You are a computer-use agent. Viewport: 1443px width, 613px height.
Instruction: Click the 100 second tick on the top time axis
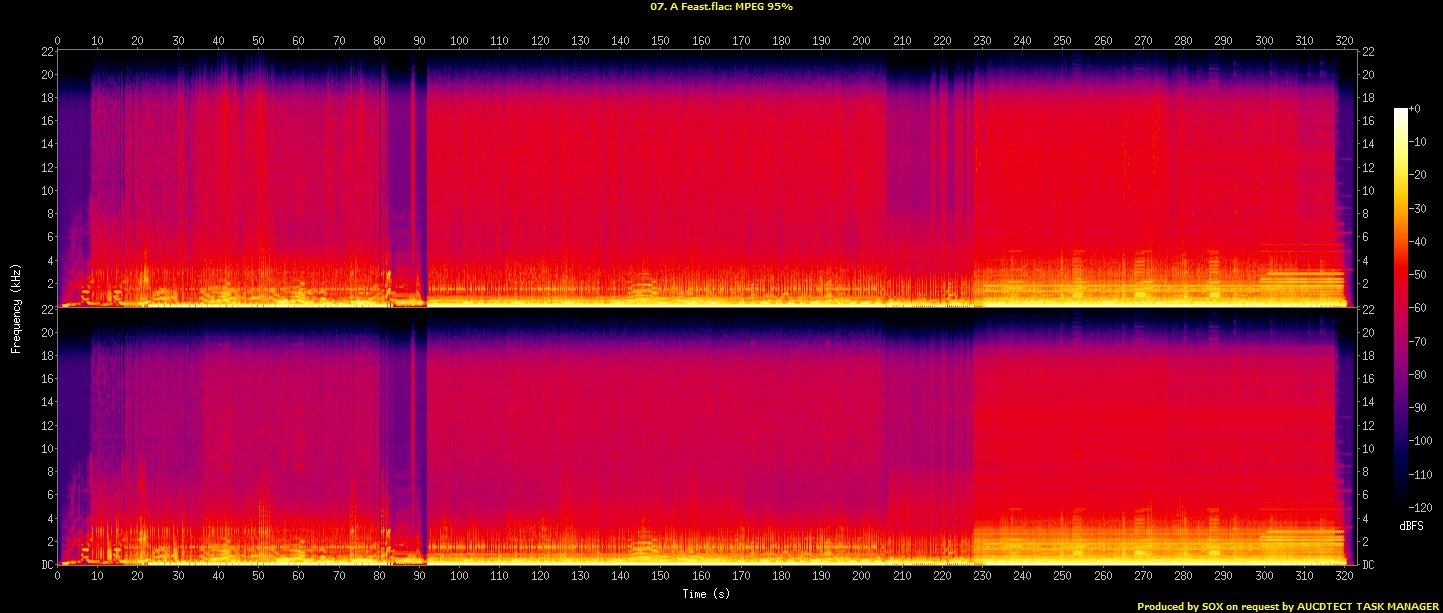tap(460, 41)
